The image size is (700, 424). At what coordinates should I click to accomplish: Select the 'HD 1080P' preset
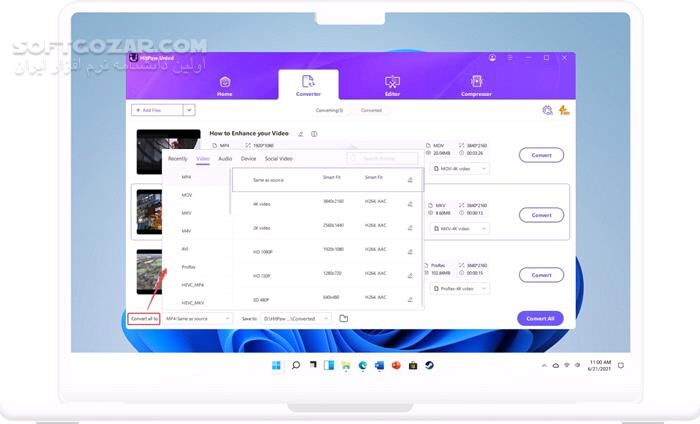point(327,252)
